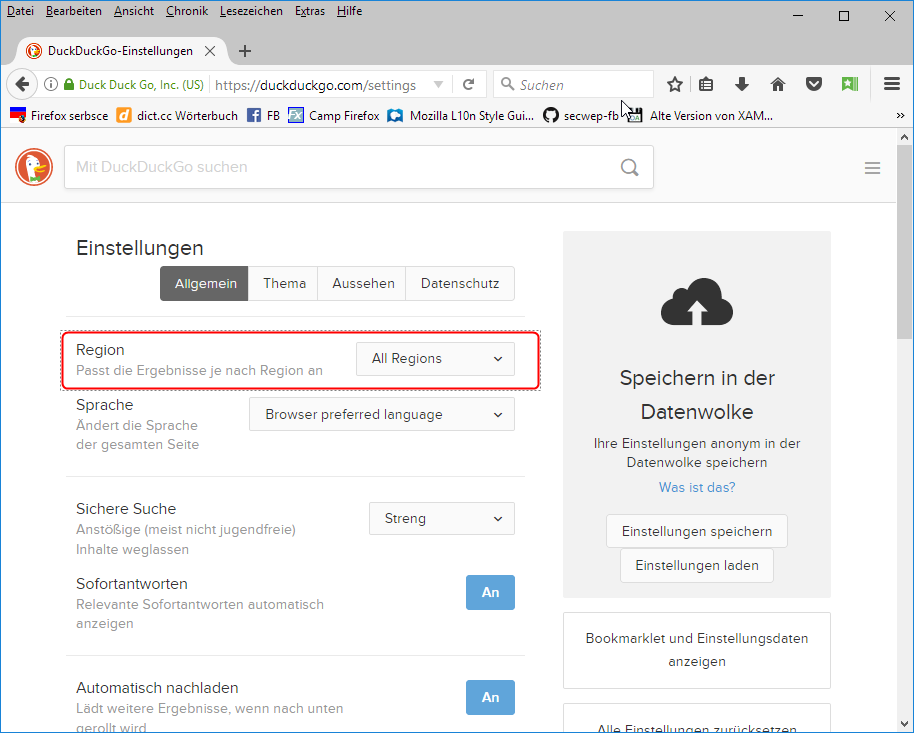Click the cloud upload icon
This screenshot has width=914, height=733.
click(697, 301)
